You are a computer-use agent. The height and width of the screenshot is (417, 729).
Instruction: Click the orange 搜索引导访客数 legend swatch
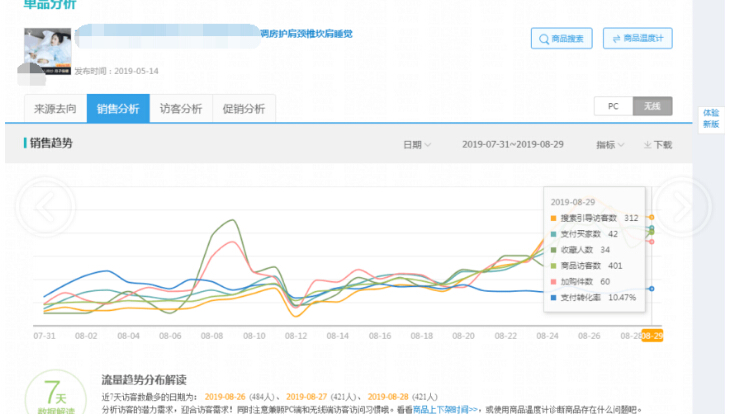click(553, 218)
